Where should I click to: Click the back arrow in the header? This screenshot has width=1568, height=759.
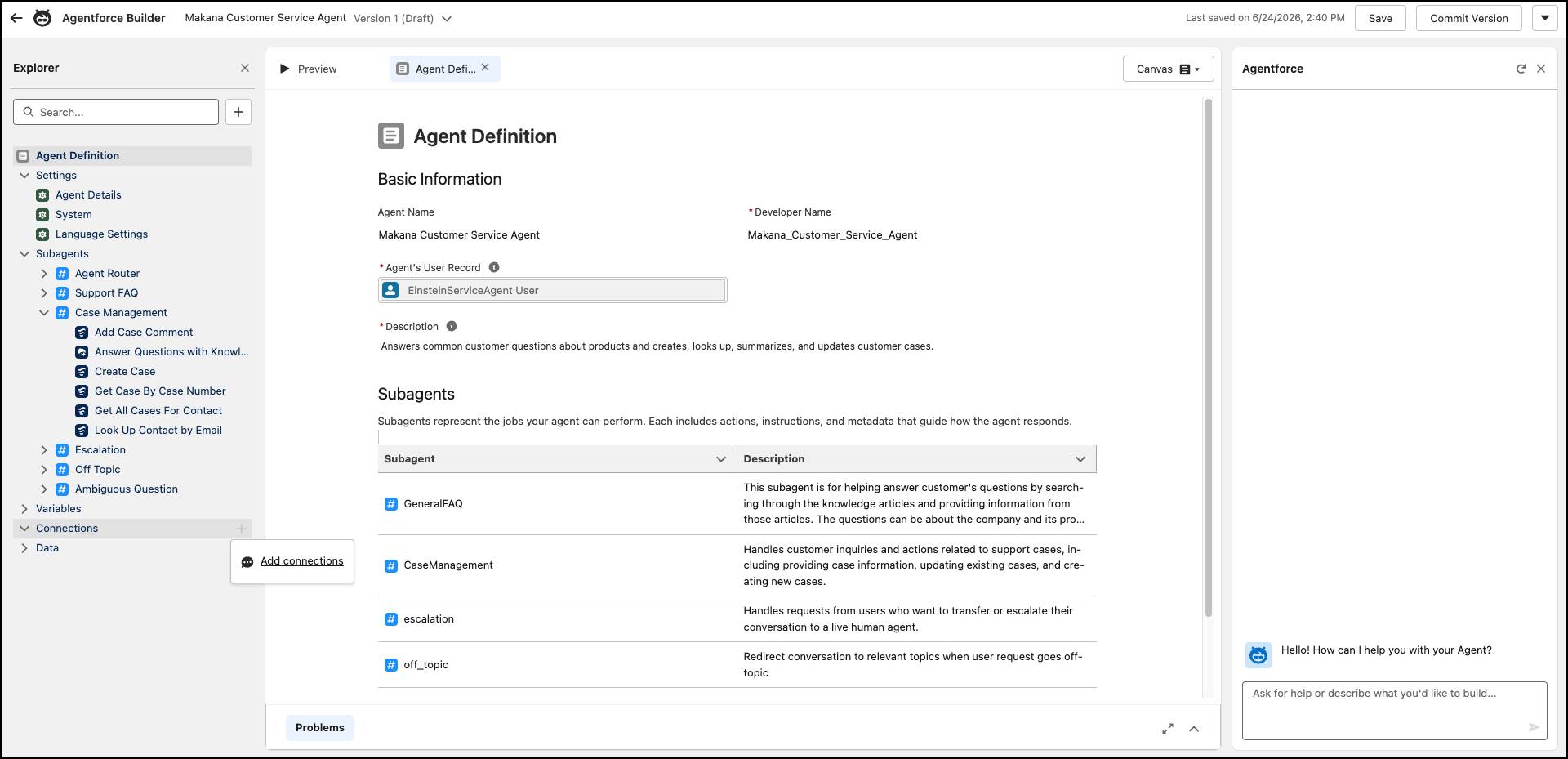[x=16, y=18]
